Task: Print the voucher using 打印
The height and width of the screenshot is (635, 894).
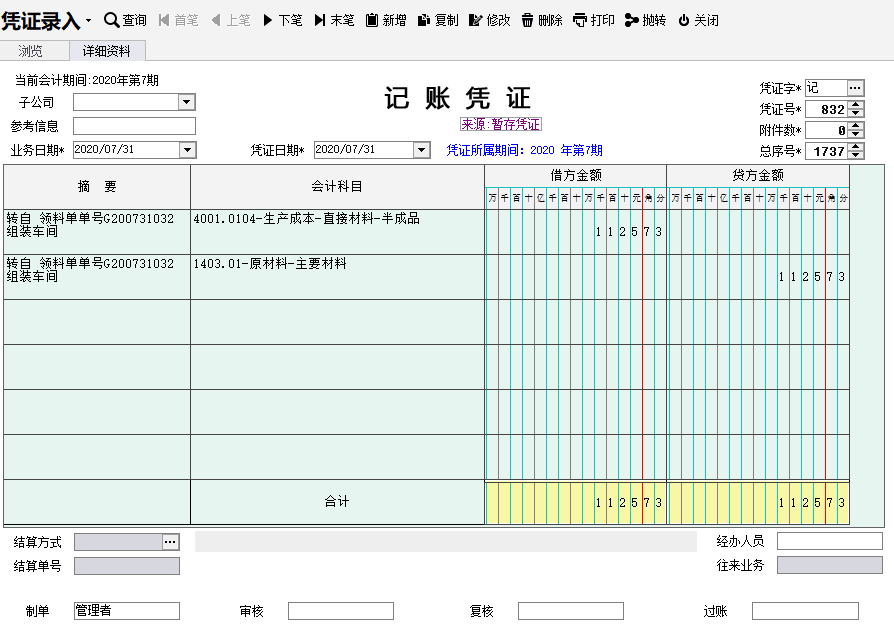Action: pyautogui.click(x=594, y=20)
